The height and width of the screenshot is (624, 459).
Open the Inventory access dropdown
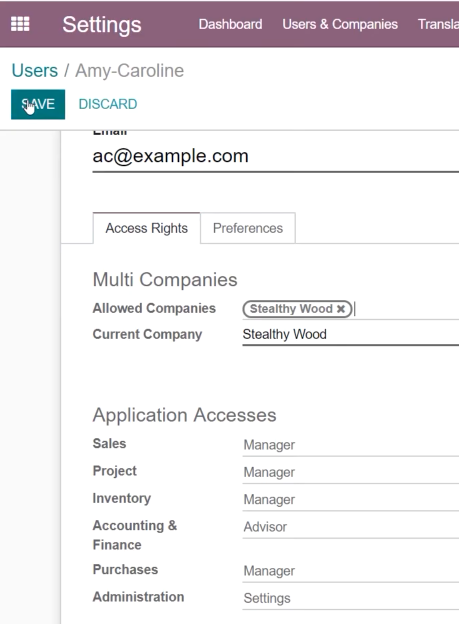[351, 500]
